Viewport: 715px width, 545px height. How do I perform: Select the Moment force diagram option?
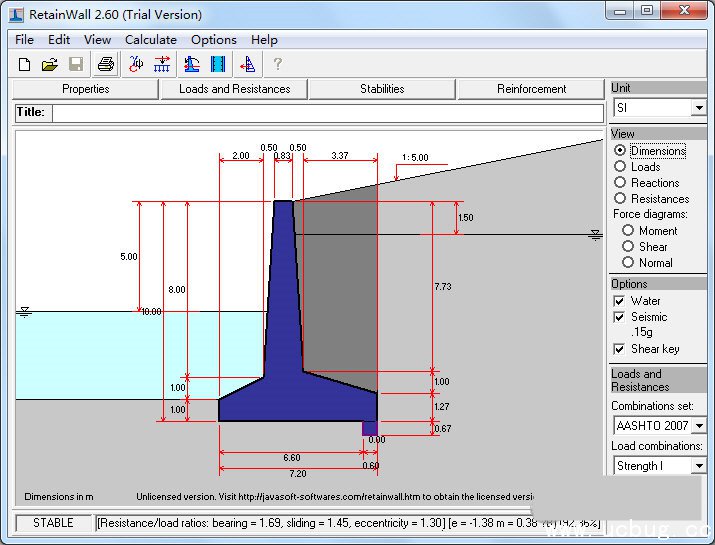pyautogui.click(x=628, y=231)
